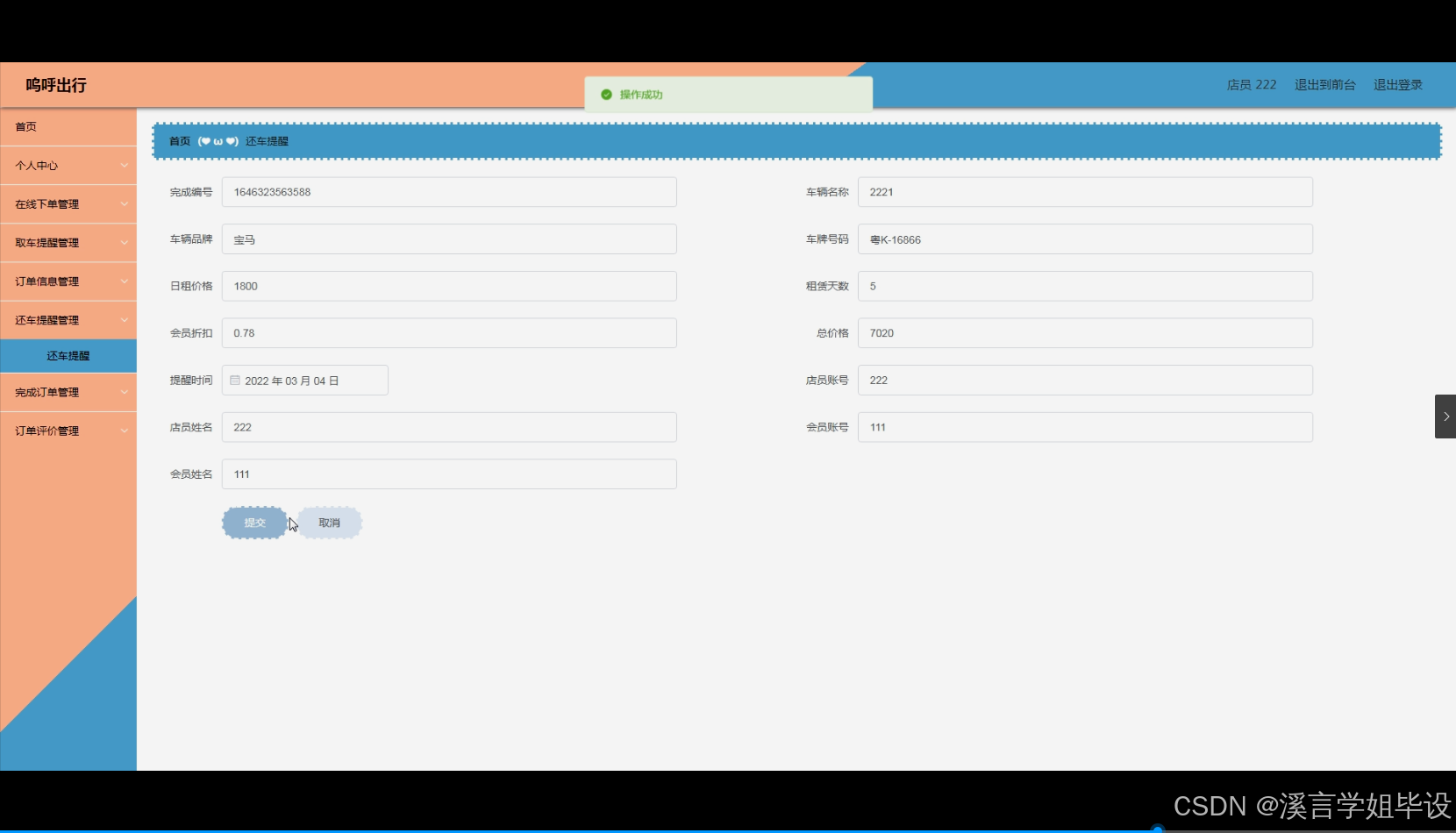The height and width of the screenshot is (833, 1456).
Task: Click the 店员姓名 input field
Action: [449, 427]
